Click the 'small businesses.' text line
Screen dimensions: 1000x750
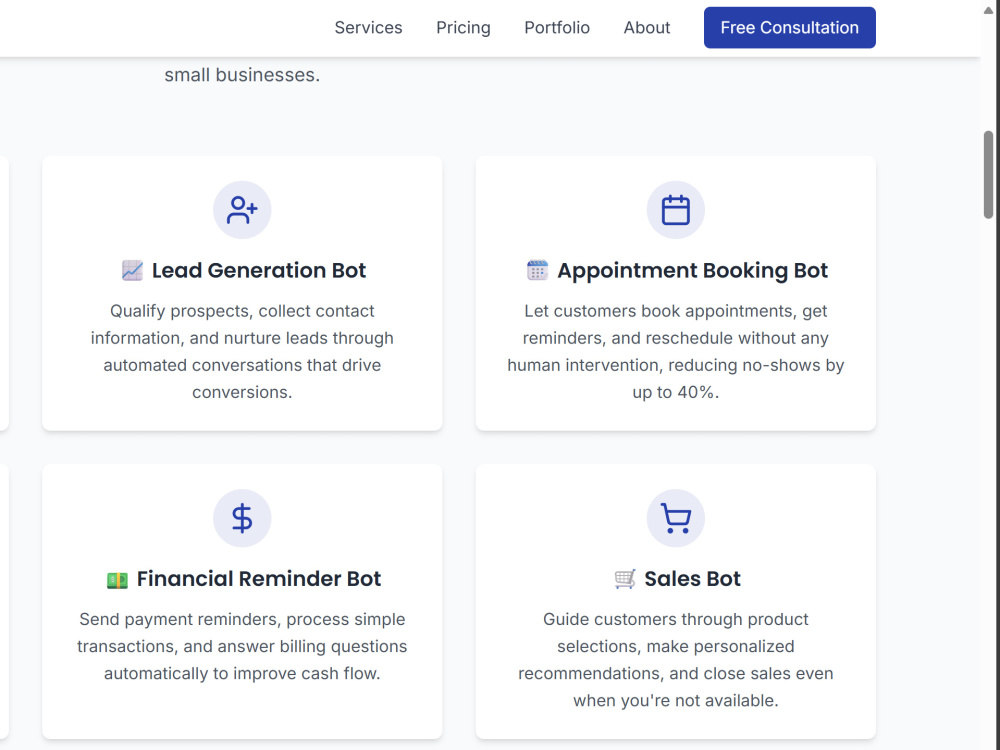point(242,75)
